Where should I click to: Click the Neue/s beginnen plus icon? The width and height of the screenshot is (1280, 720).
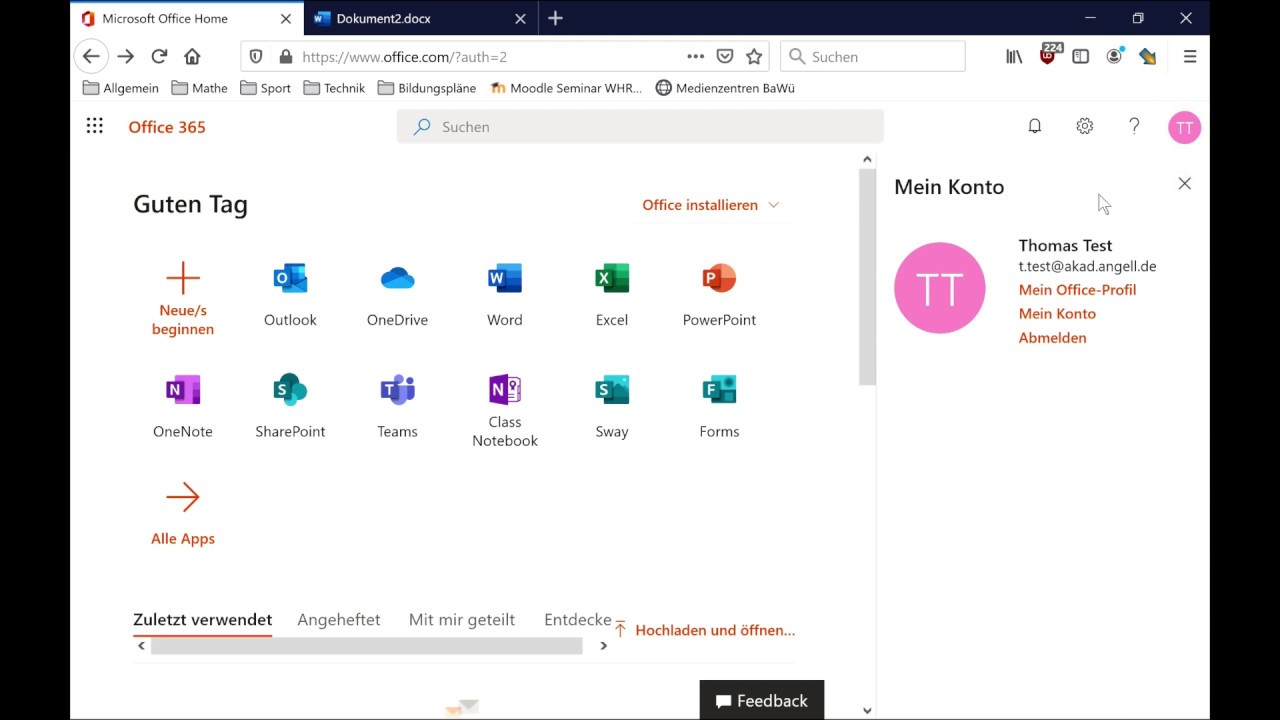click(183, 278)
